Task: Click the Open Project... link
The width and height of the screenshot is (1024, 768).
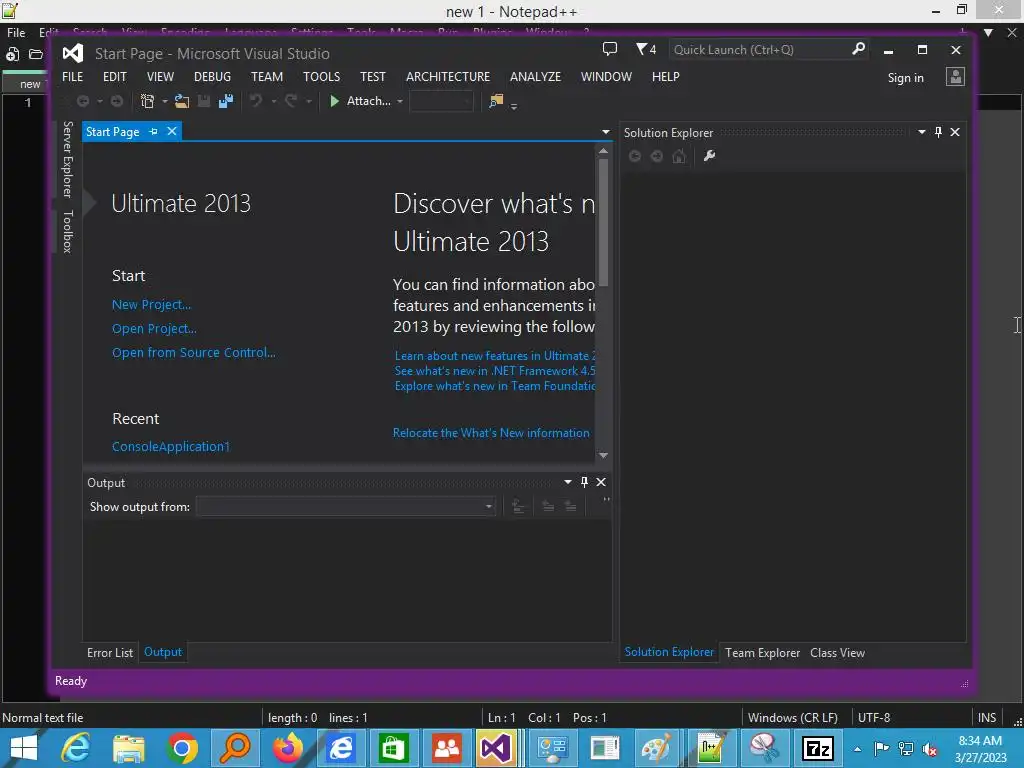Action: [x=154, y=328]
